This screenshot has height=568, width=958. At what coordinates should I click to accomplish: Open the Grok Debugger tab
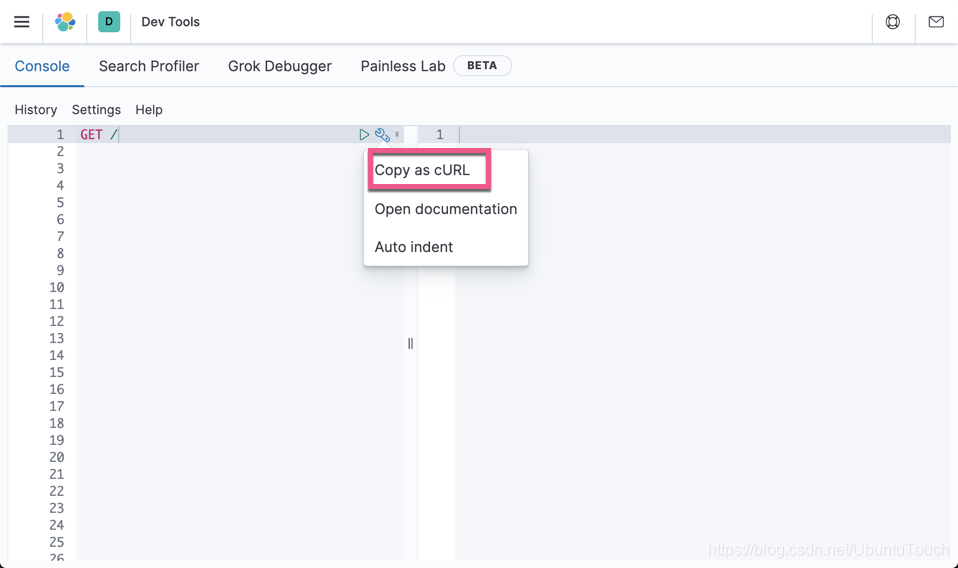pyautogui.click(x=280, y=66)
